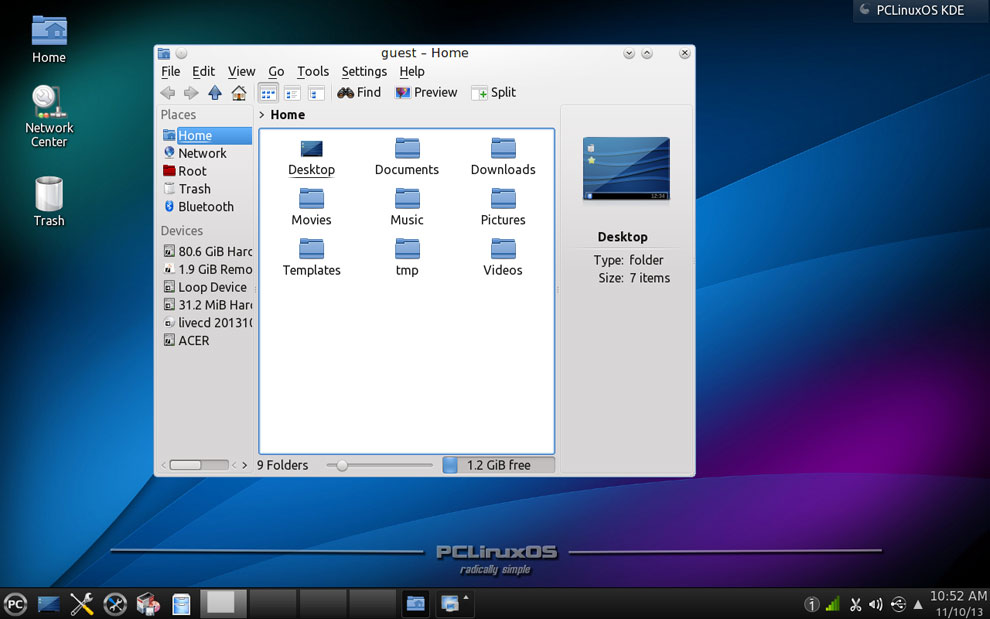Open the green network signal tray icon
The height and width of the screenshot is (619, 990).
[833, 604]
